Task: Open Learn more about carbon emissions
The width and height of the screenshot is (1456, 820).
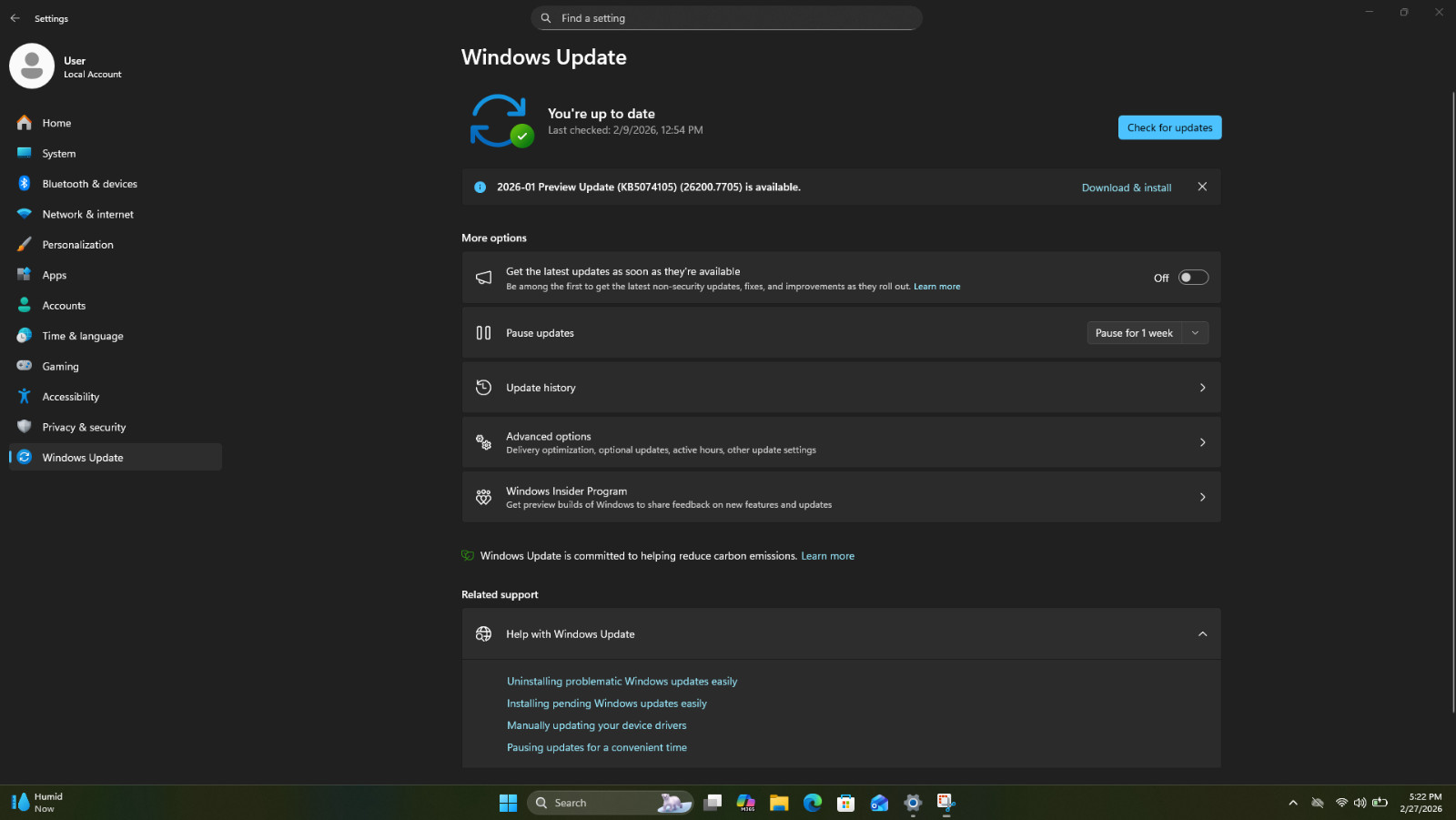Action: point(827,556)
